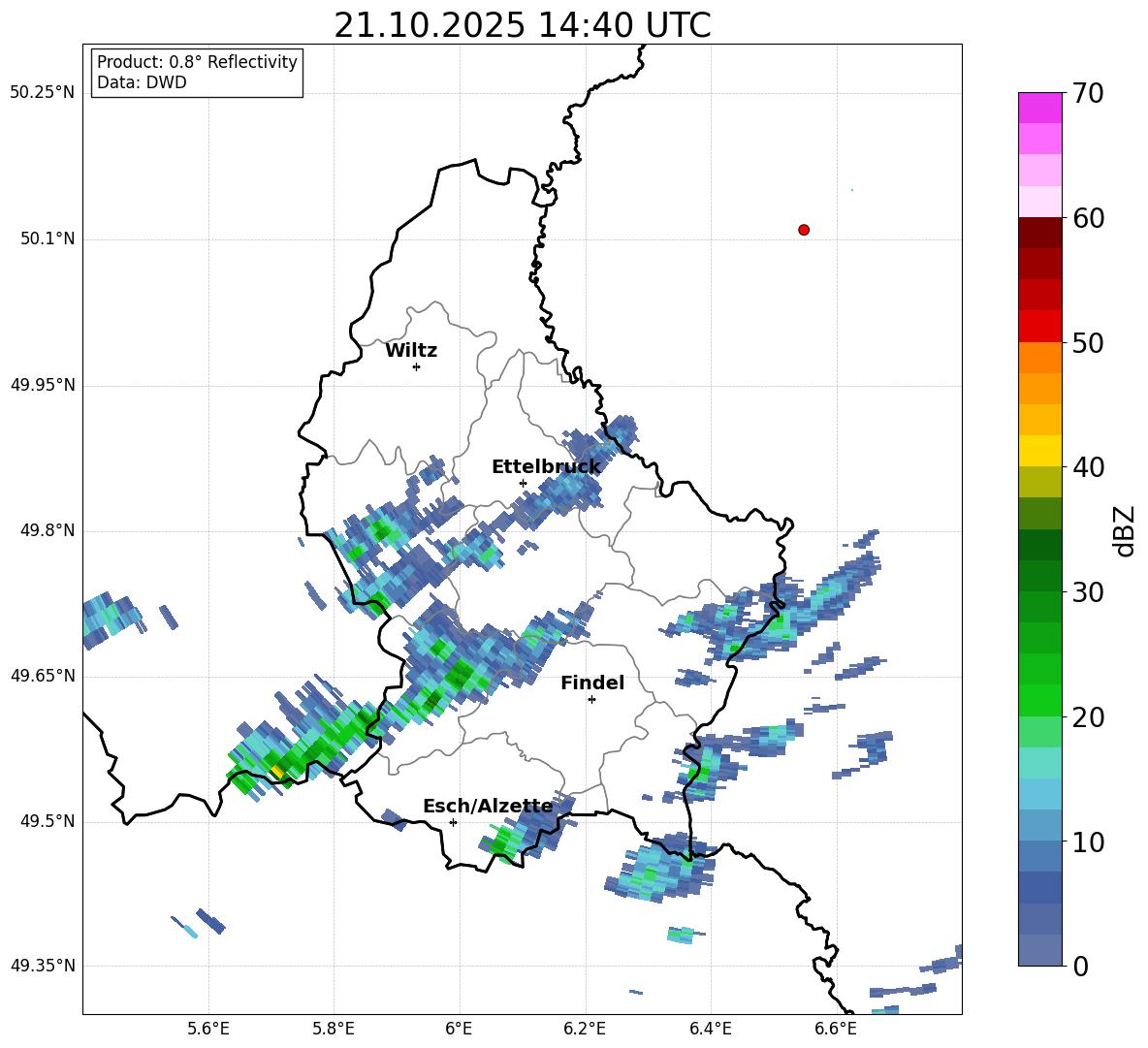Click the orange swatch just below 50 dBZ
The height and width of the screenshot is (1048, 1148).
tap(1039, 357)
